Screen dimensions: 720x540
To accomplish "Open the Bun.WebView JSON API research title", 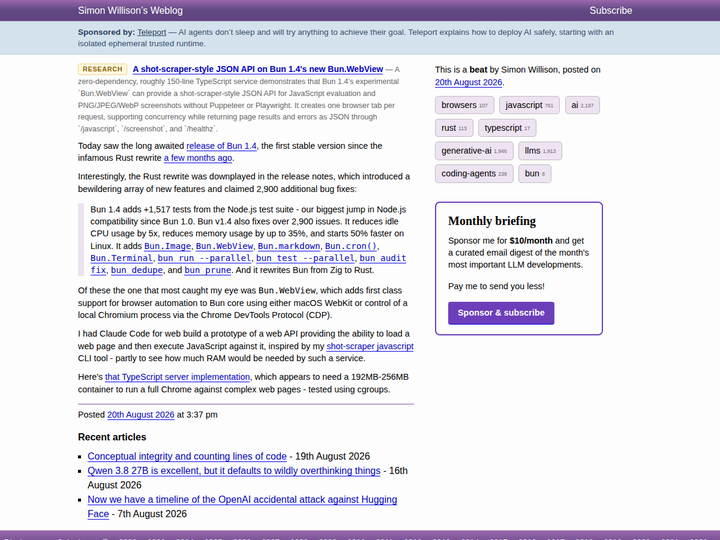I will (258, 69).
